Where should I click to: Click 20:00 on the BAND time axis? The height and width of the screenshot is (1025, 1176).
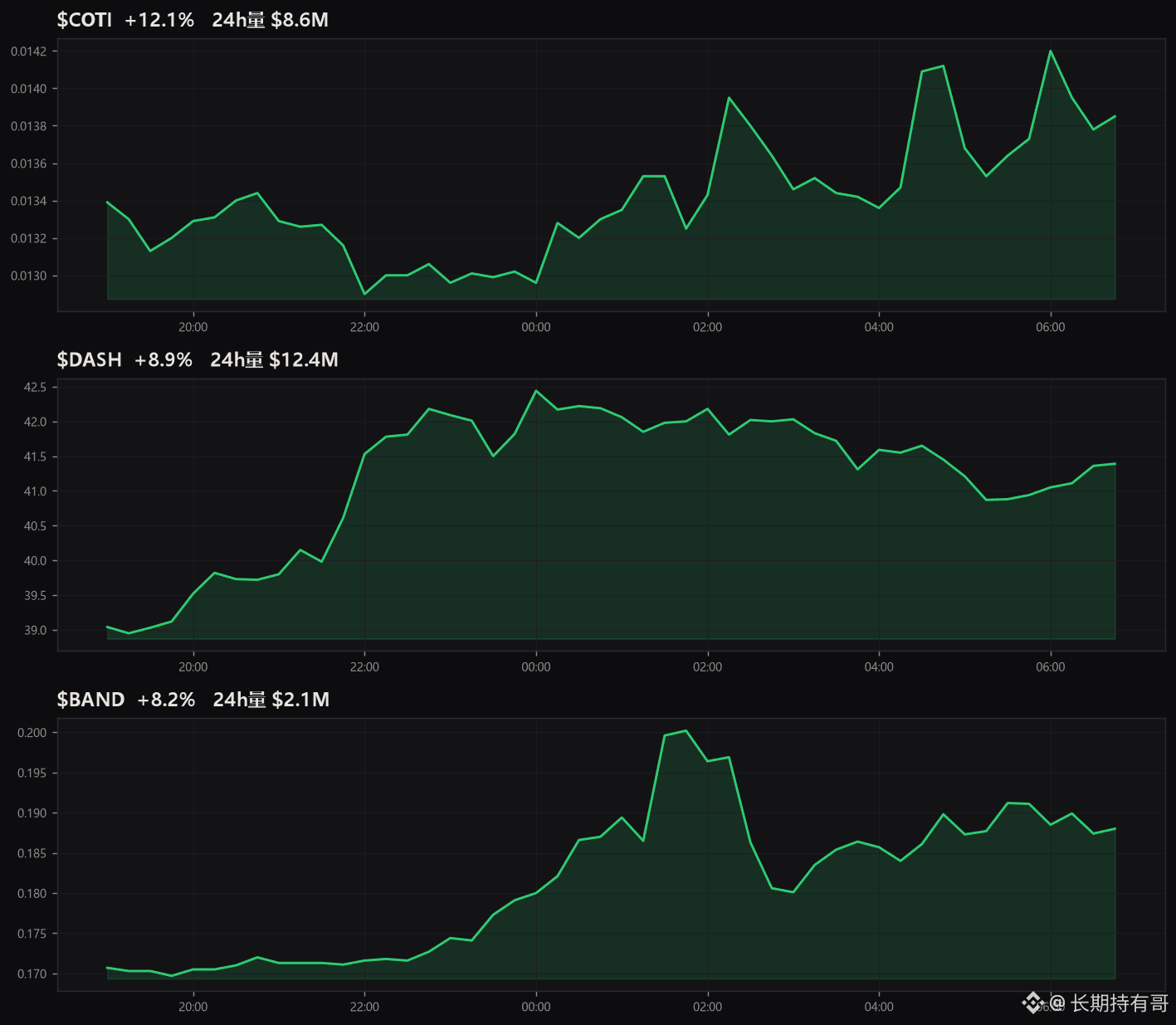(193, 1007)
